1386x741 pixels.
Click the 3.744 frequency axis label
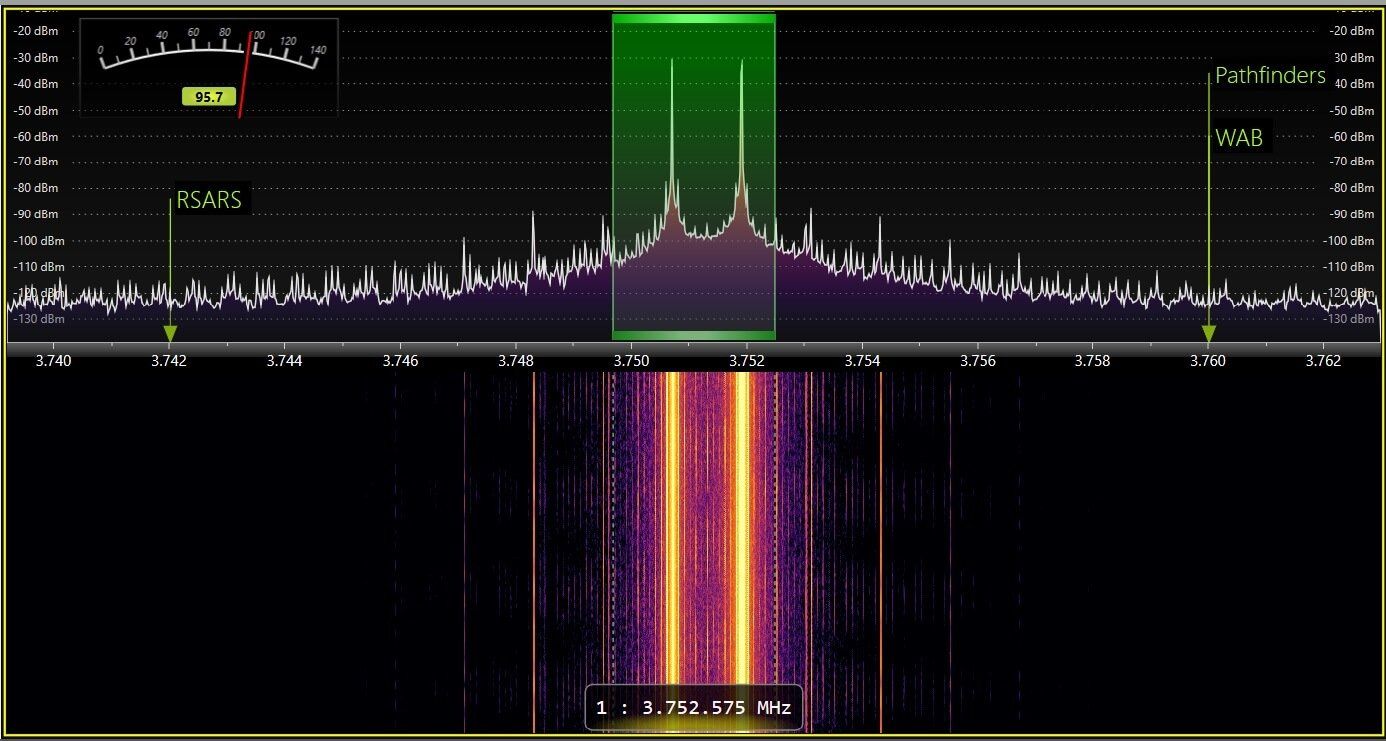[285, 361]
